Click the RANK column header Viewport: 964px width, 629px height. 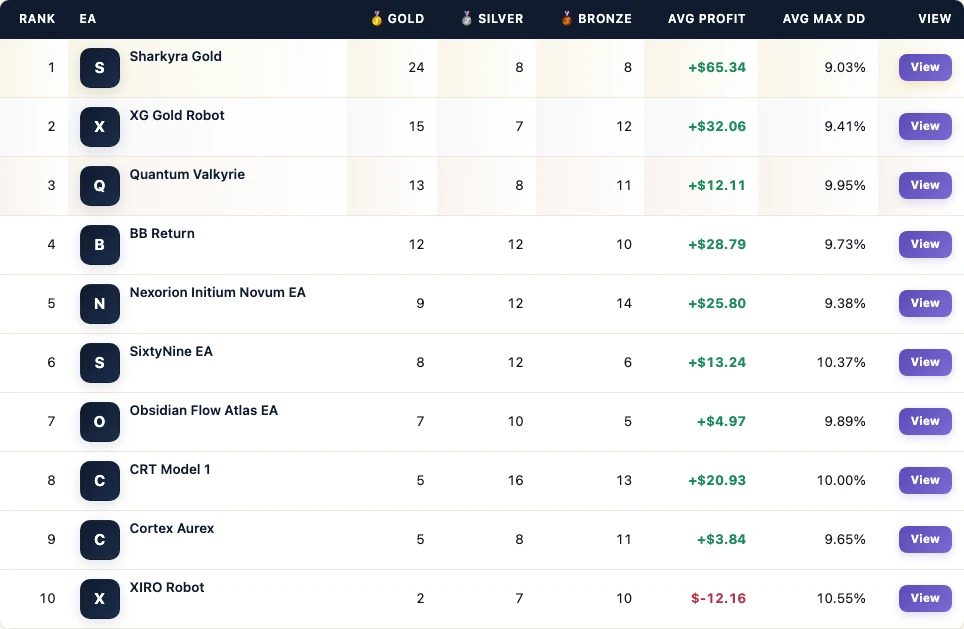37,18
